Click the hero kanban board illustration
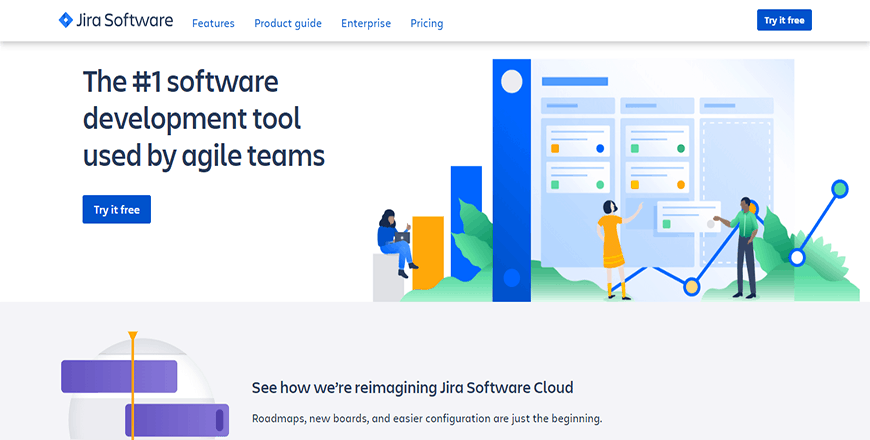This screenshot has width=870, height=440. point(616,180)
